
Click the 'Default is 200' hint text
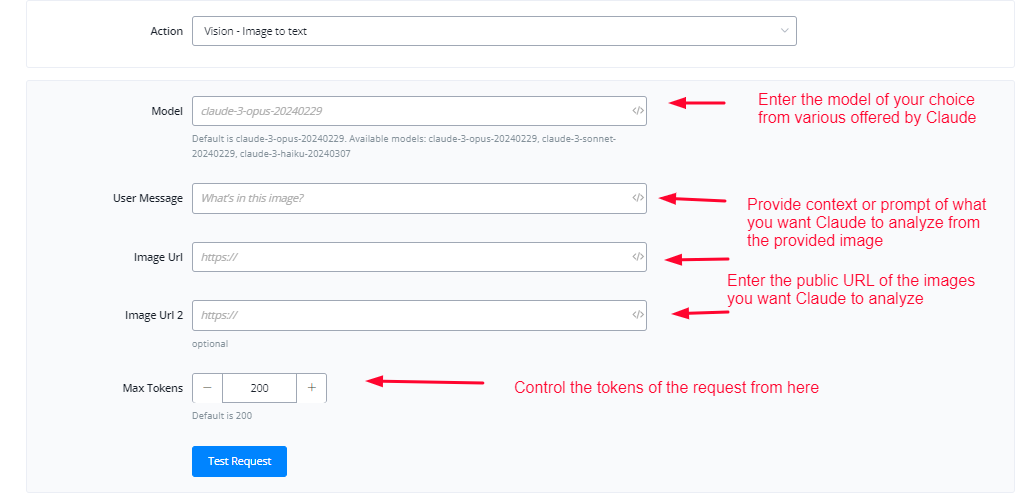pyautogui.click(x=222, y=415)
